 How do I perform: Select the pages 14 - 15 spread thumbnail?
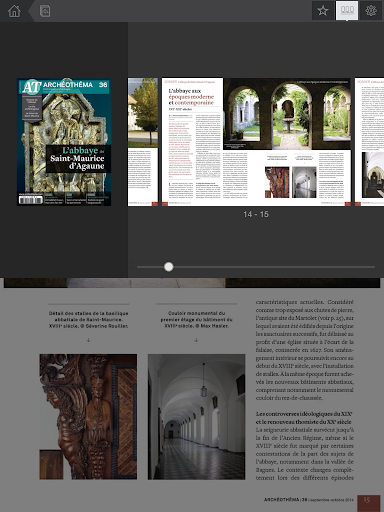coord(256,142)
